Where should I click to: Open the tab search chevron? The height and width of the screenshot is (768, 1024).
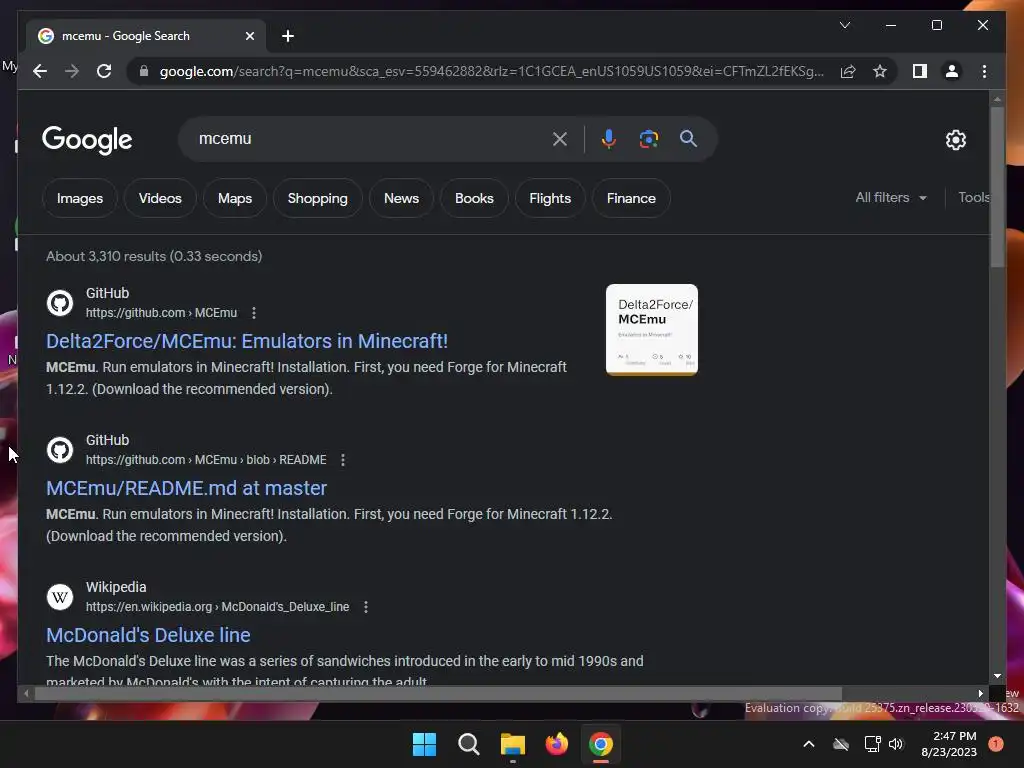(x=844, y=25)
